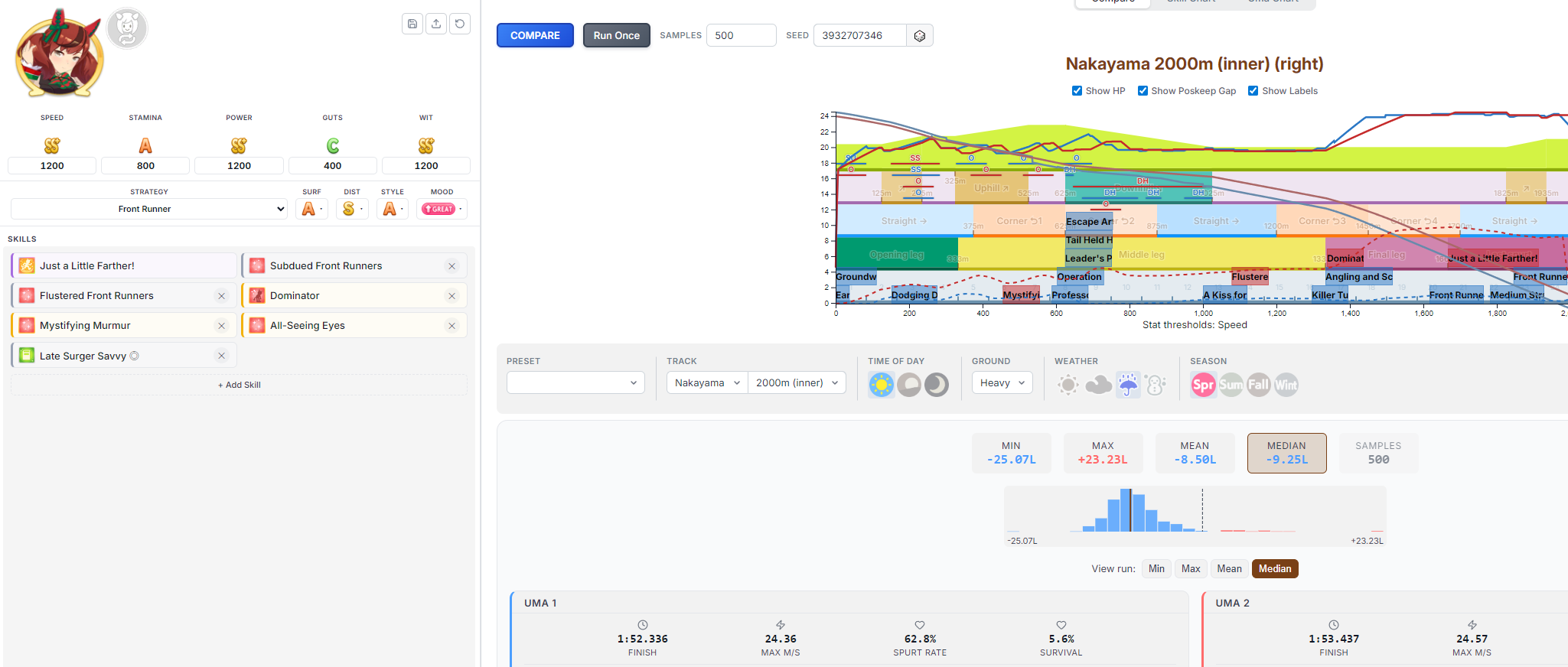Screen dimensions: 1568x667
Task: Open the Heavy ground dropdown
Action: (1002, 383)
